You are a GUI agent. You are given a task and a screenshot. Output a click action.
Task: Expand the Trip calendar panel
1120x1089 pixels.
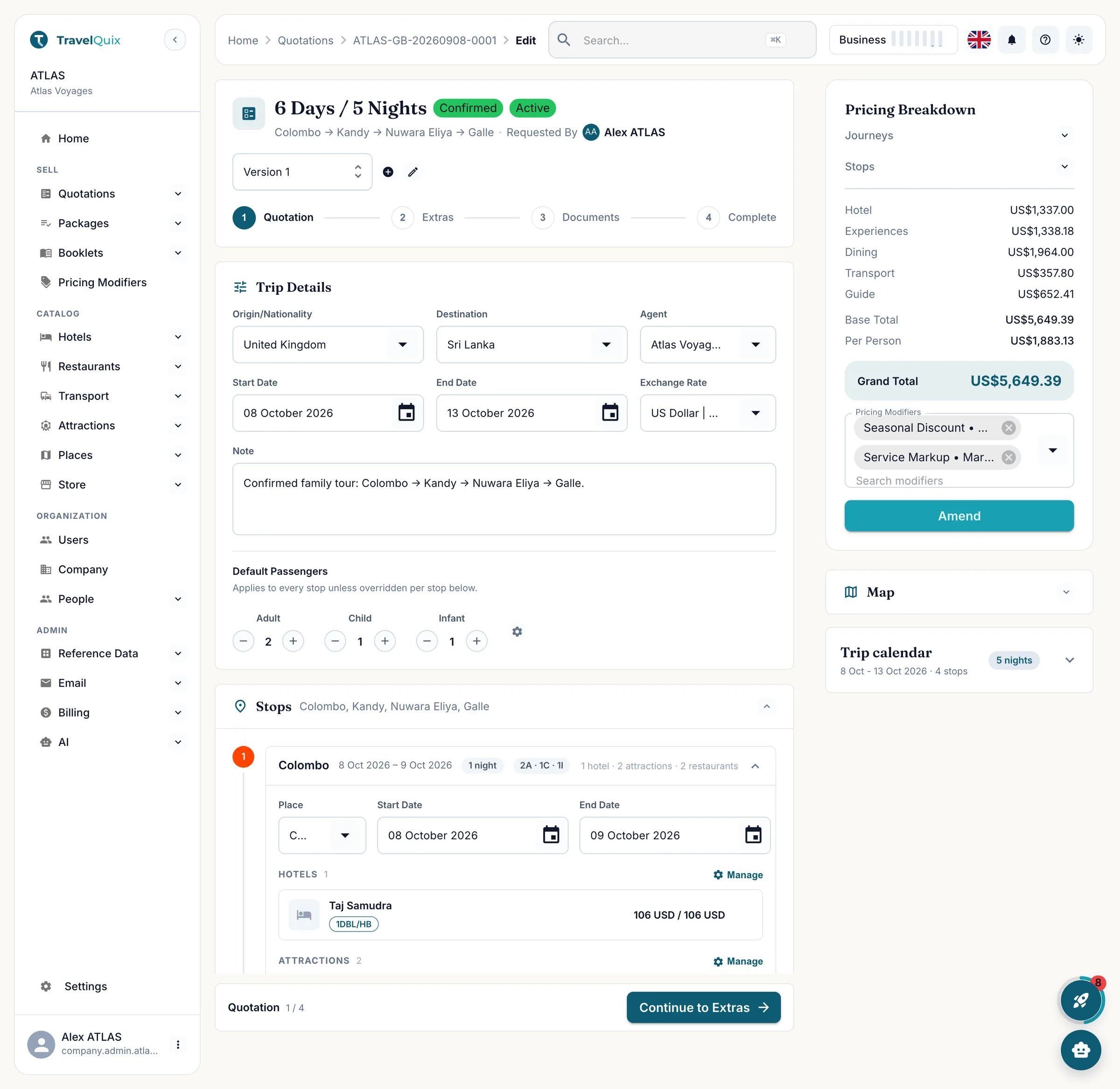[x=1069, y=660]
